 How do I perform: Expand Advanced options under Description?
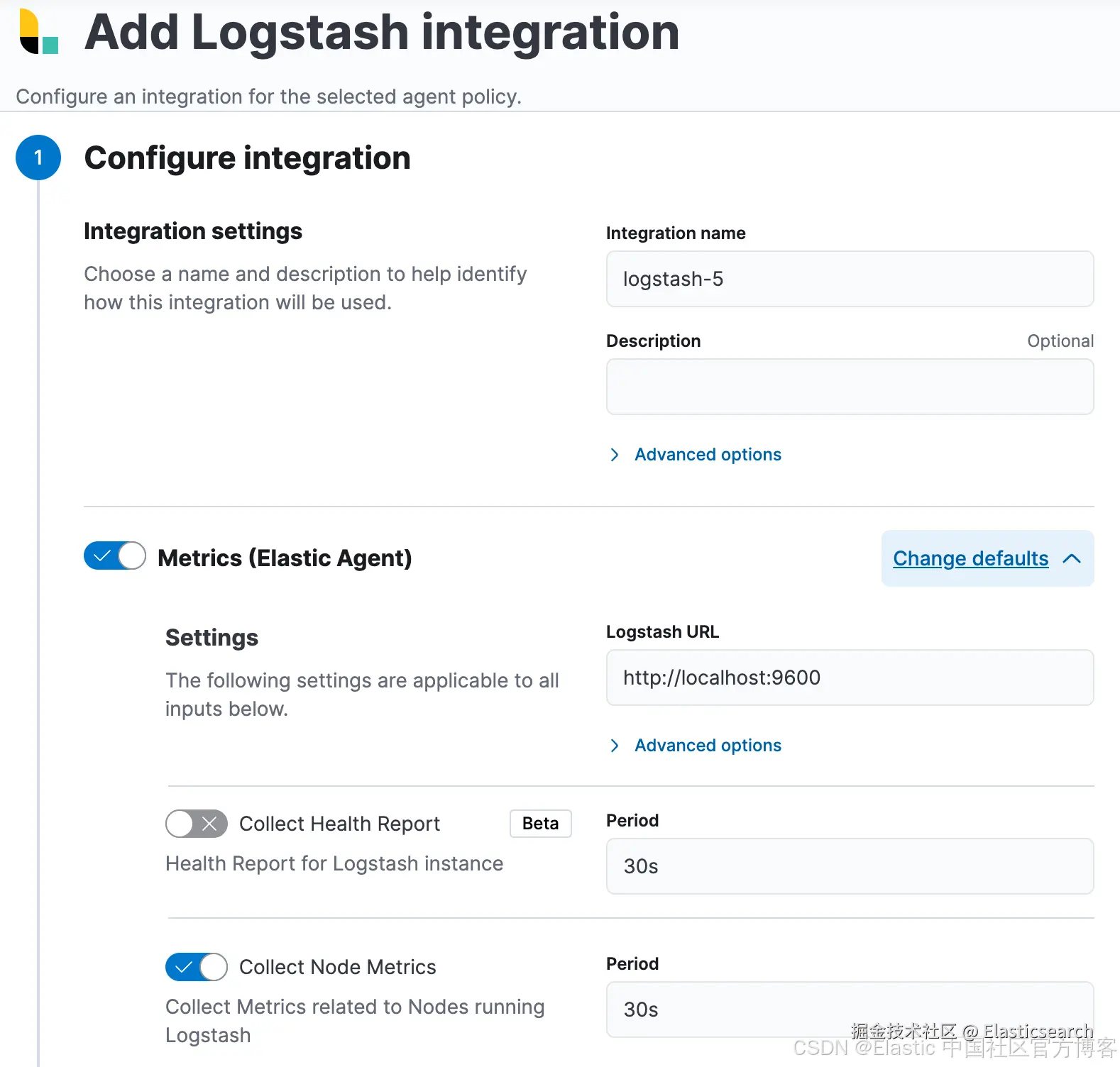pyautogui.click(x=707, y=455)
